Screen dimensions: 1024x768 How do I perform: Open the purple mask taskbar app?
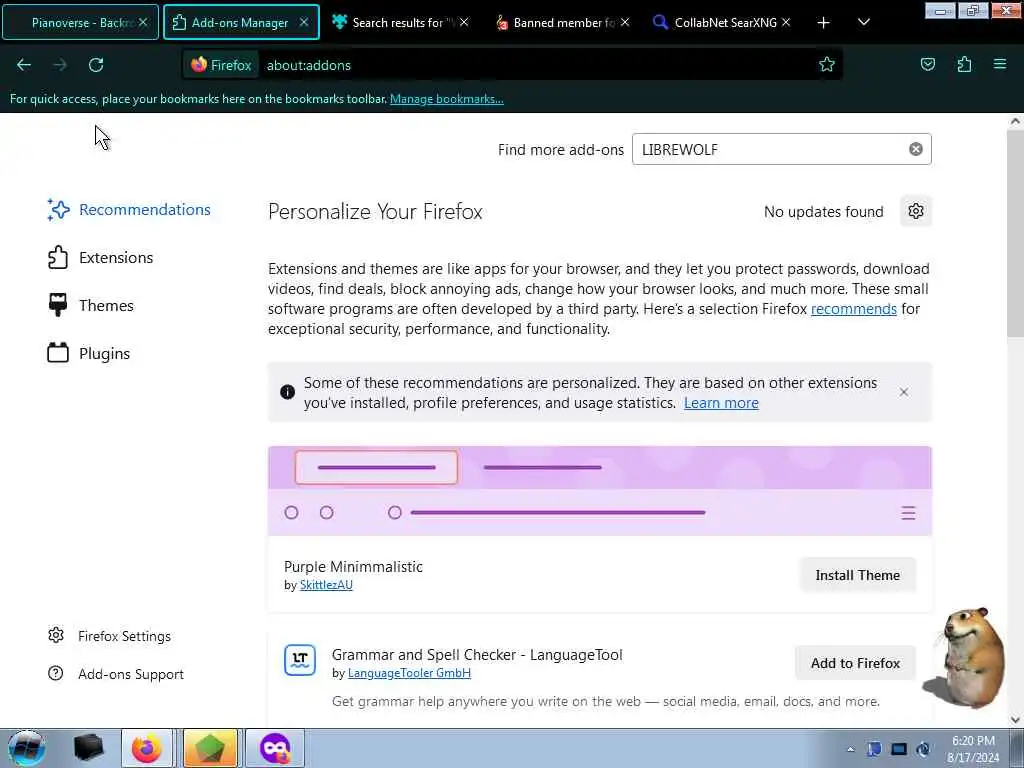[275, 748]
